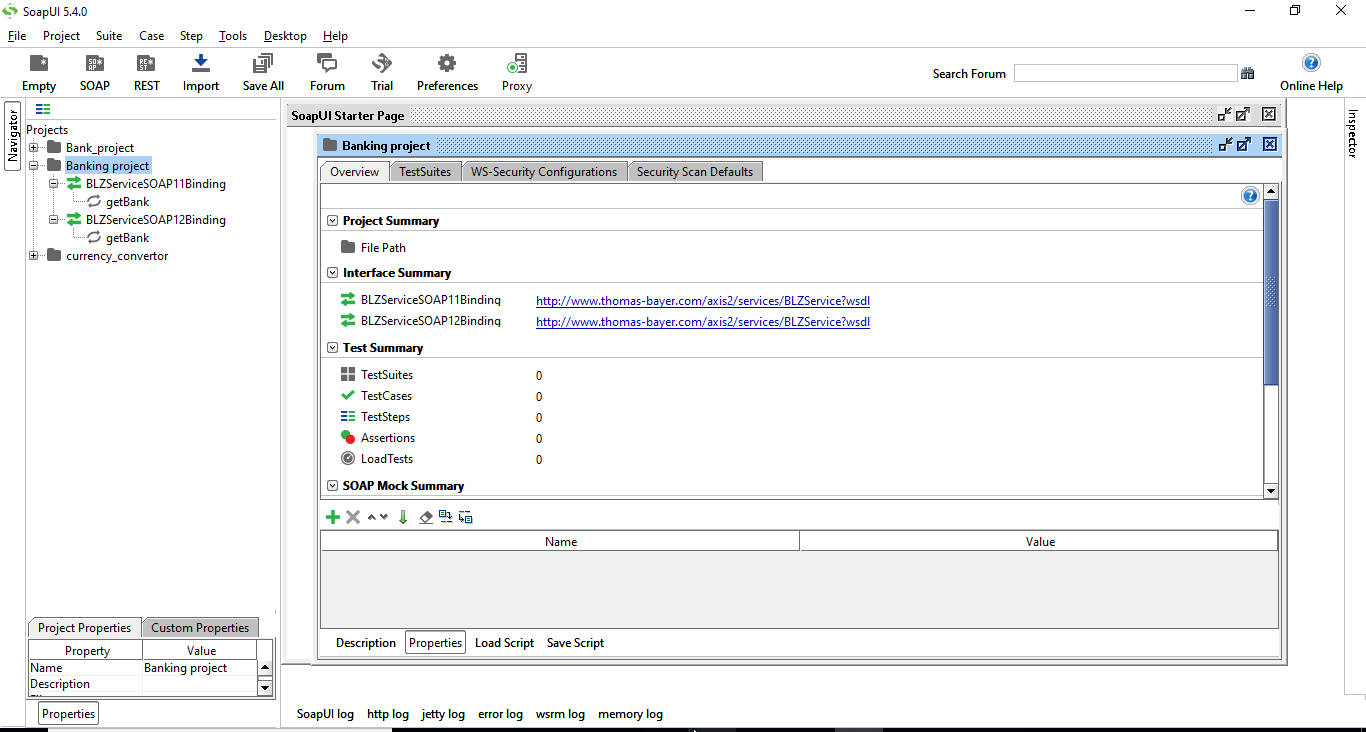1366x732 pixels.
Task: Open the BLZService WSDL link
Action: [703, 300]
